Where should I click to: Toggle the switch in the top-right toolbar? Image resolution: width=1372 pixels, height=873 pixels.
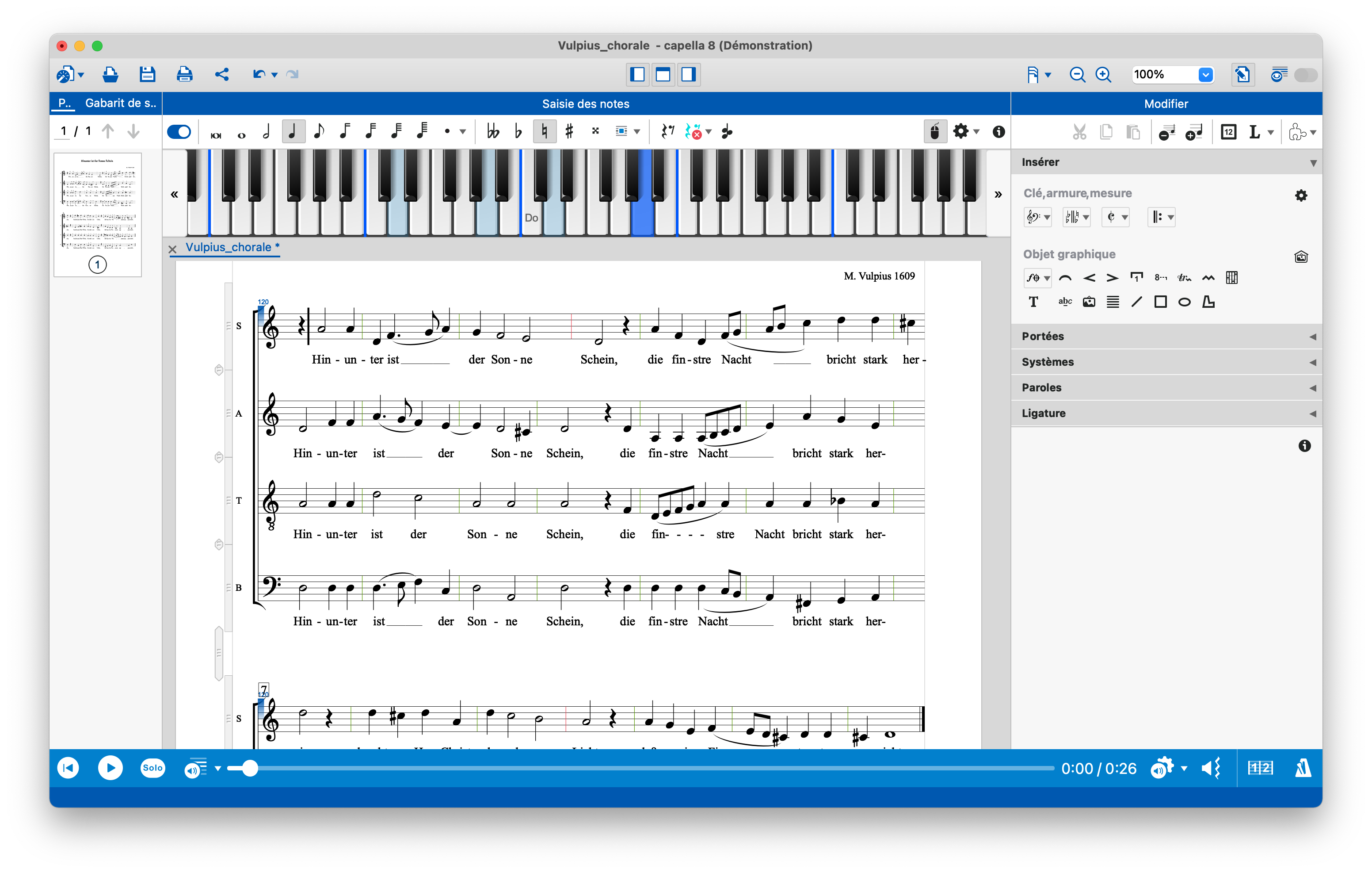click(x=1305, y=75)
